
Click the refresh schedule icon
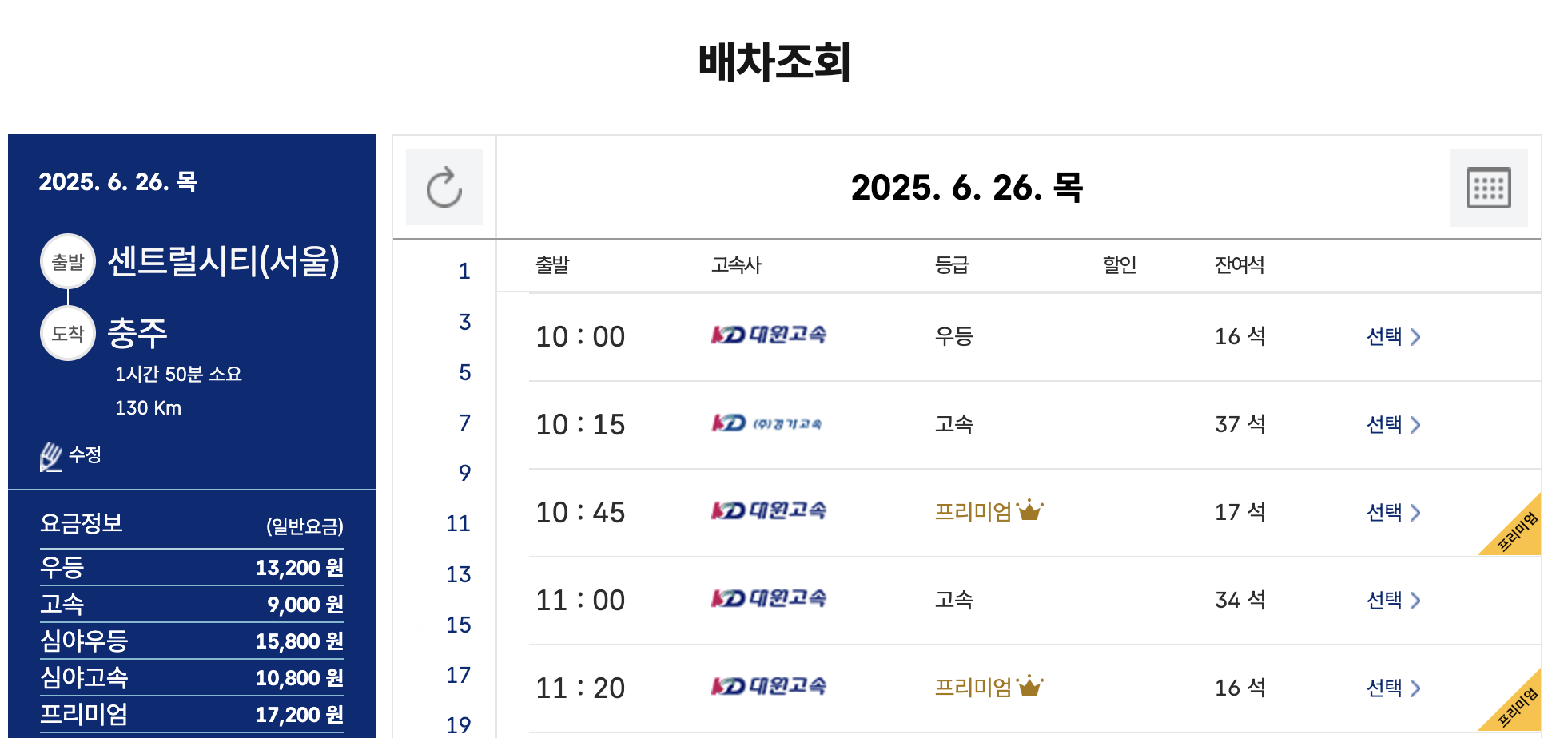[444, 187]
